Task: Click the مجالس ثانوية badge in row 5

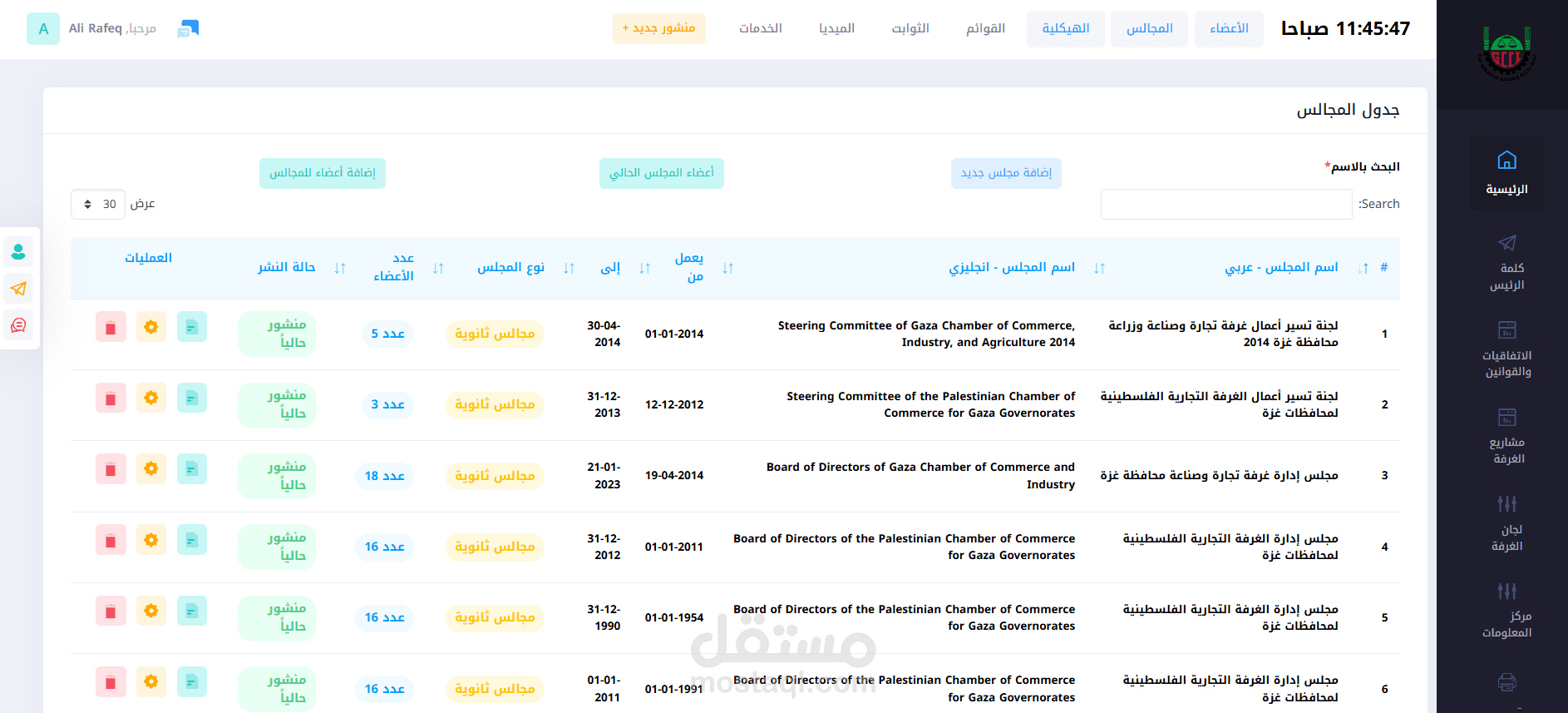Action: [x=495, y=617]
